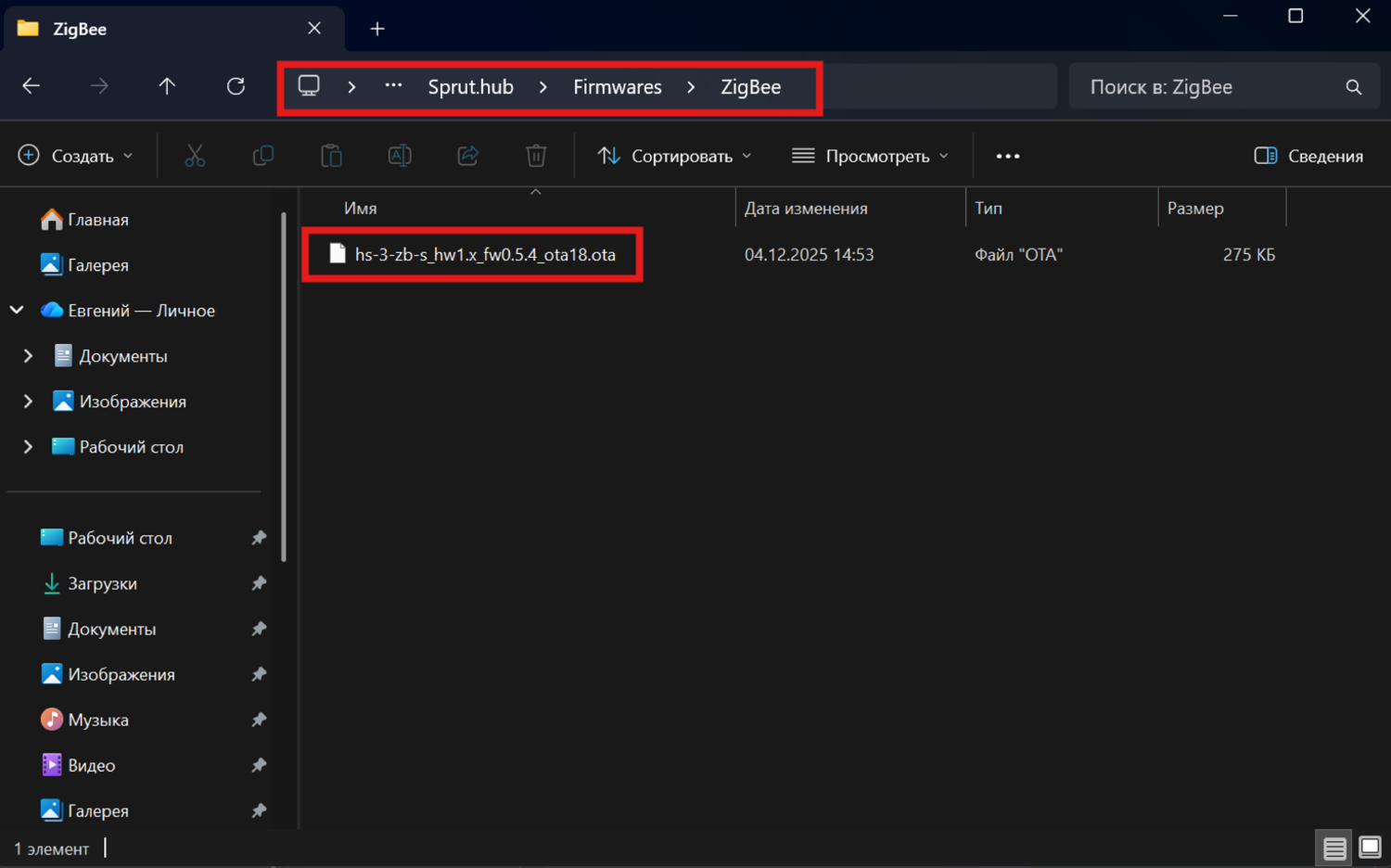Click the Rename icon in toolbar
The width and height of the screenshot is (1391, 868).
(400, 156)
